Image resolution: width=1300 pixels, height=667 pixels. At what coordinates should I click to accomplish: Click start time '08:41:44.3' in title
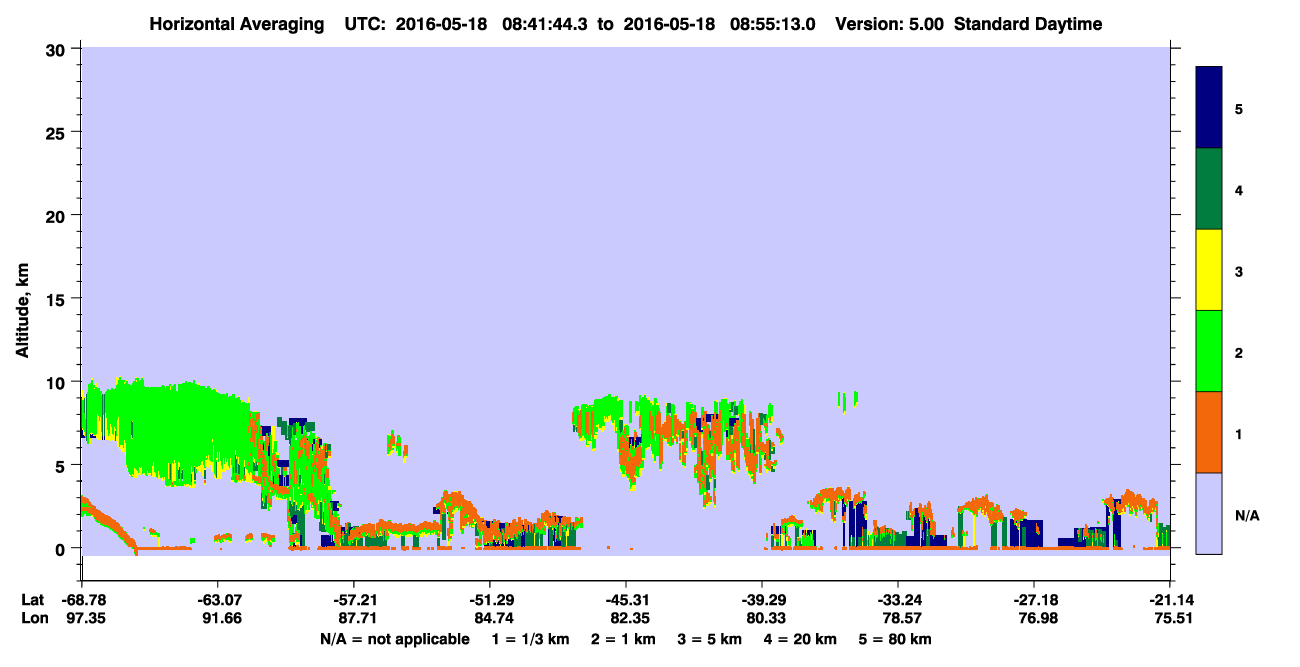[547, 24]
